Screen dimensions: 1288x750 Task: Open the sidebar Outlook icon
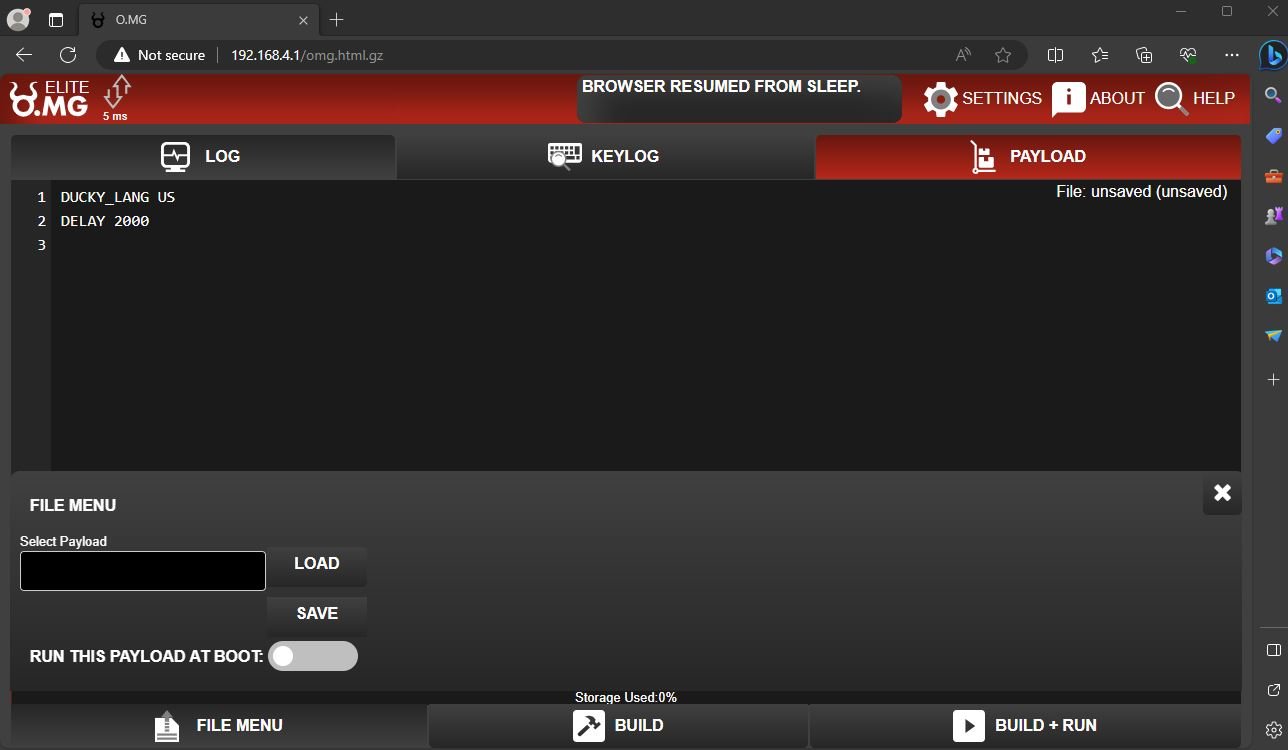(x=1273, y=296)
